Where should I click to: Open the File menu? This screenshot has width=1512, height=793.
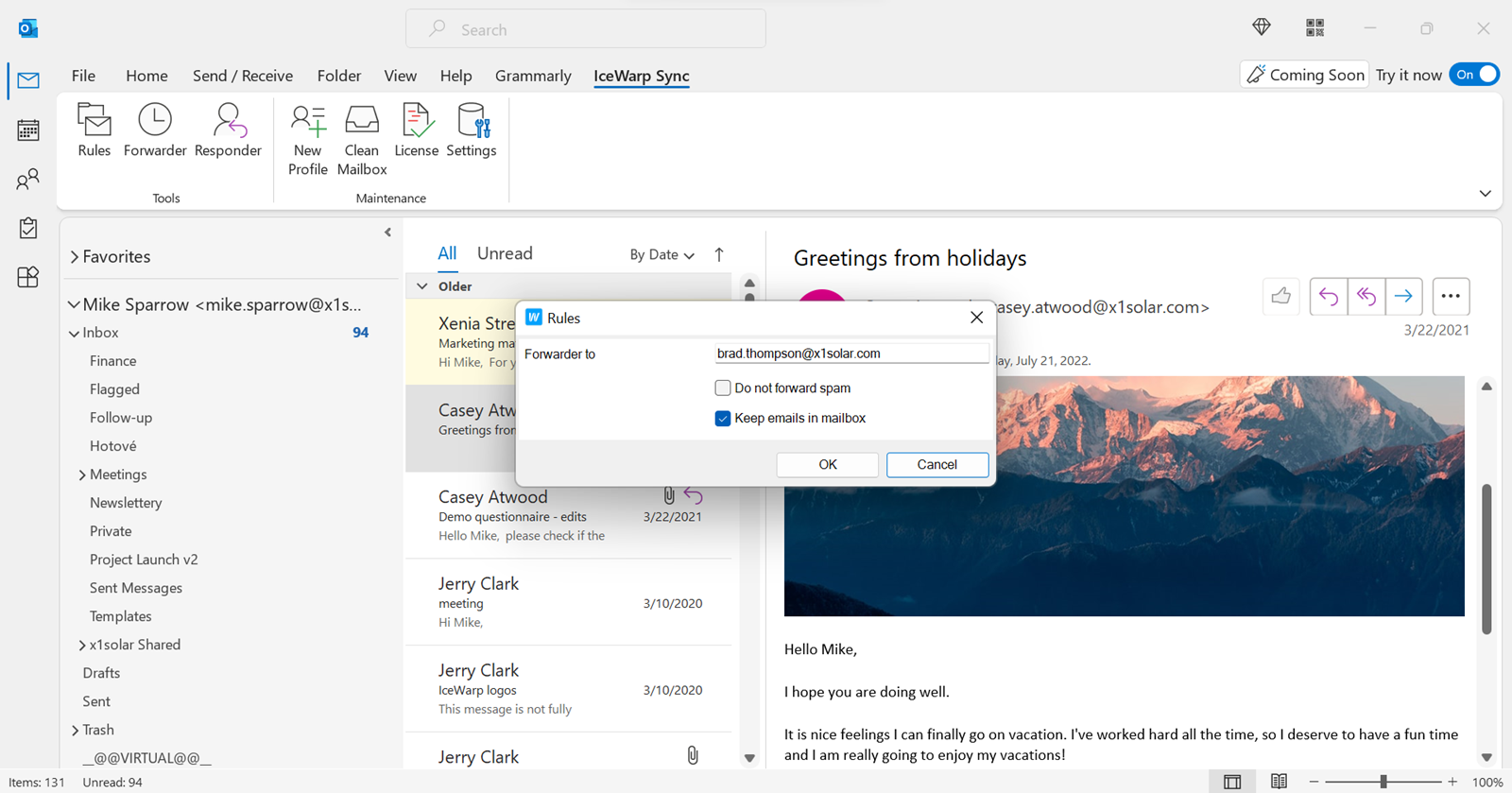(83, 76)
